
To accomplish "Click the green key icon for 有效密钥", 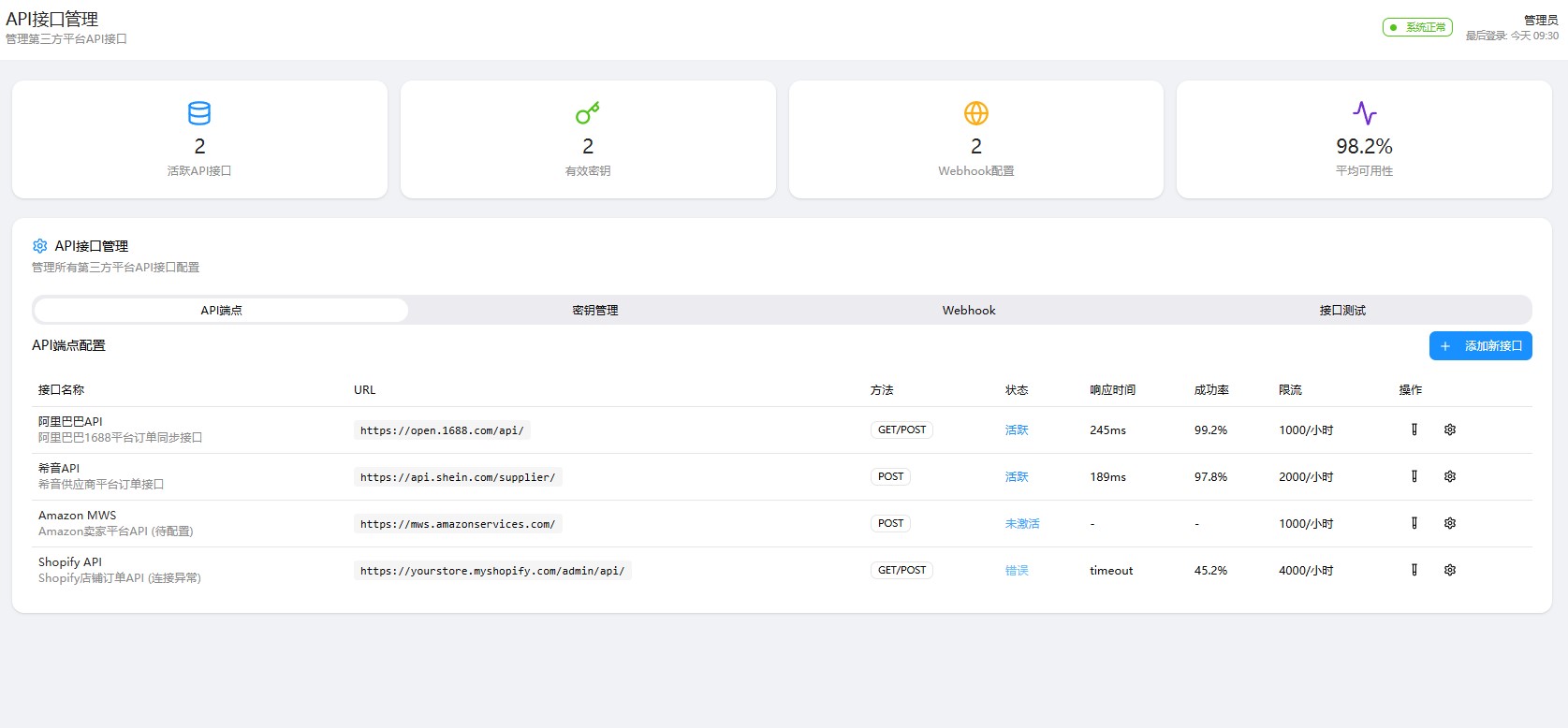I will (588, 113).
